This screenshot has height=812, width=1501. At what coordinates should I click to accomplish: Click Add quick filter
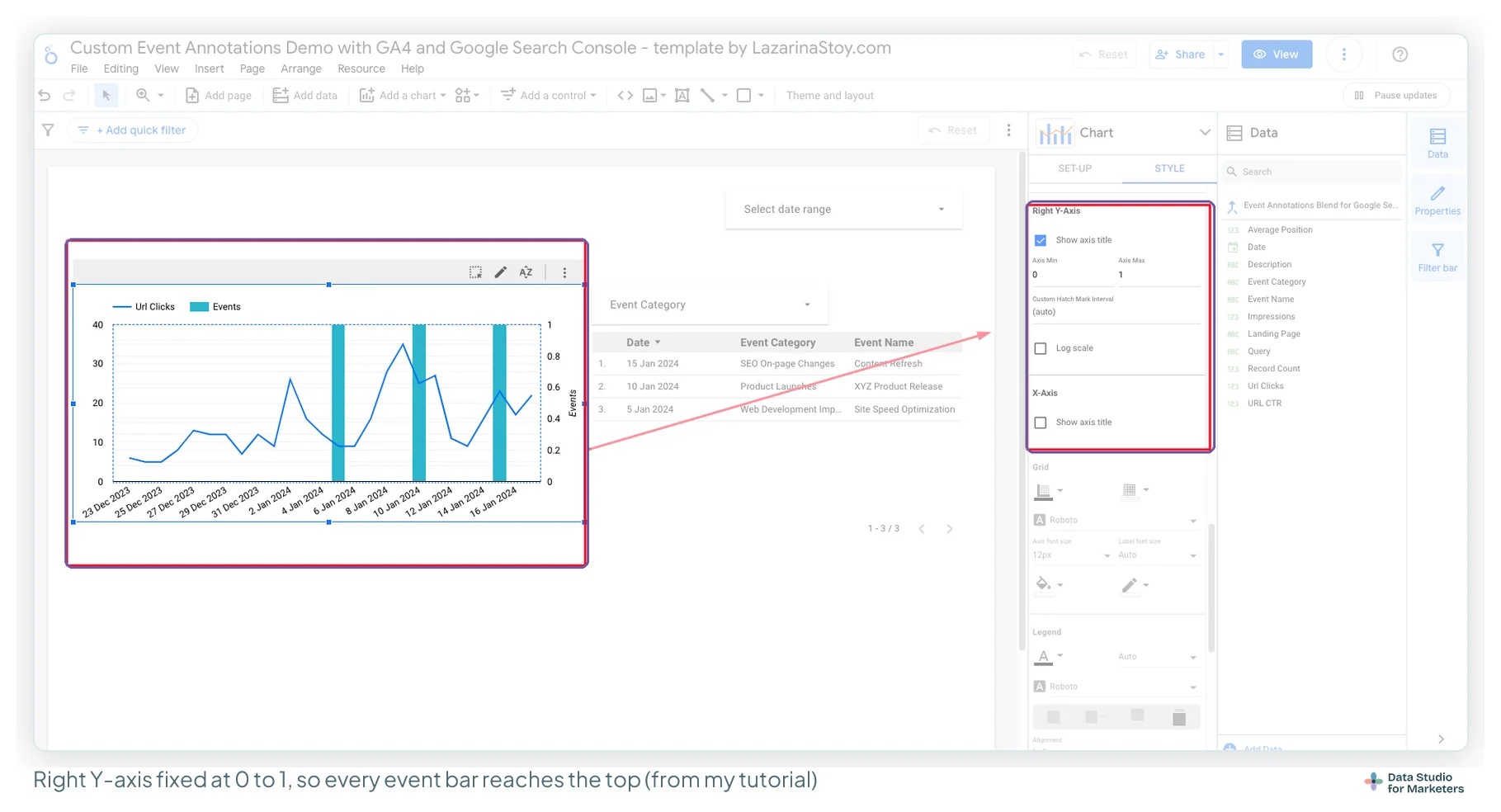133,130
